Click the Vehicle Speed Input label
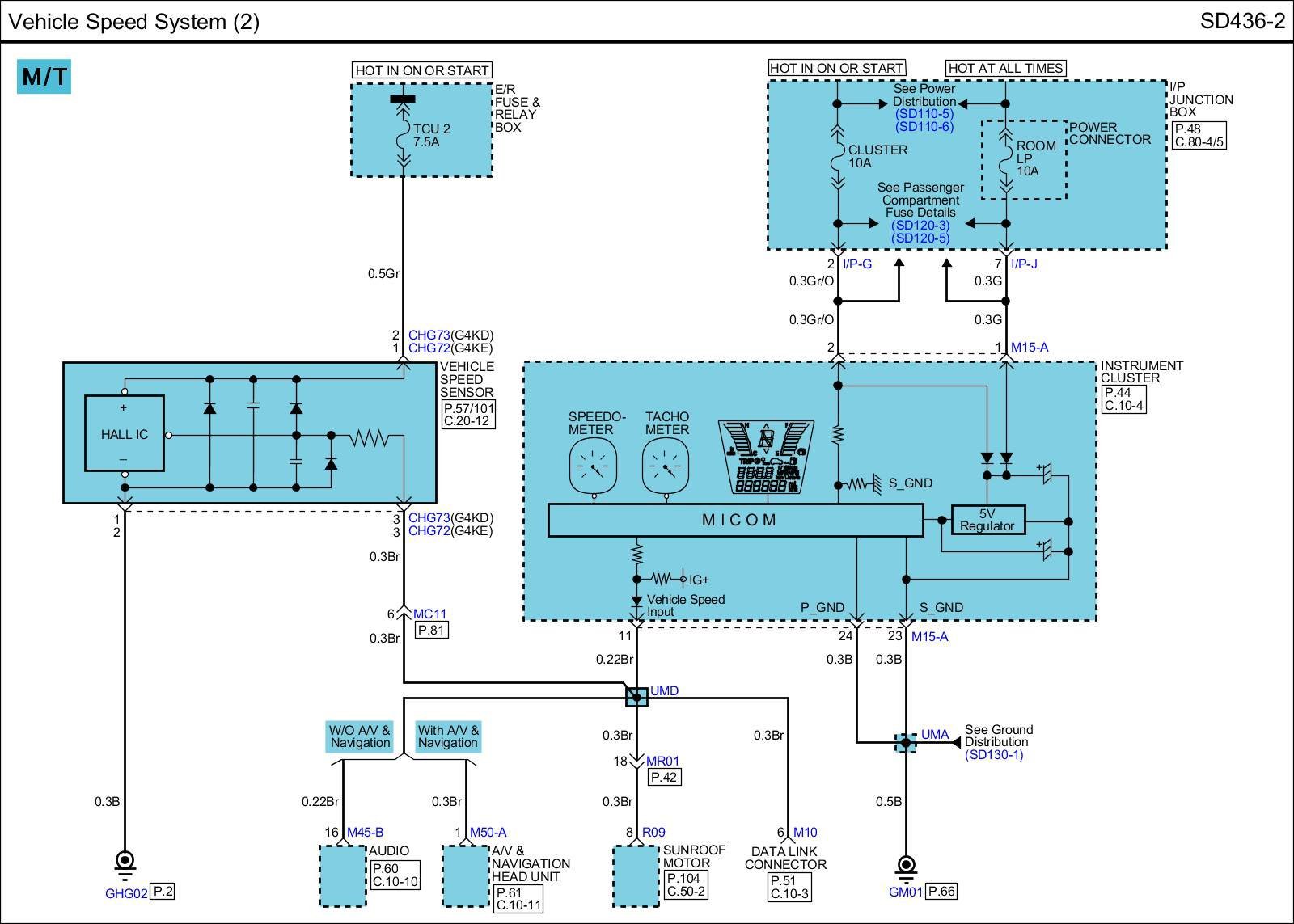 [x=686, y=606]
